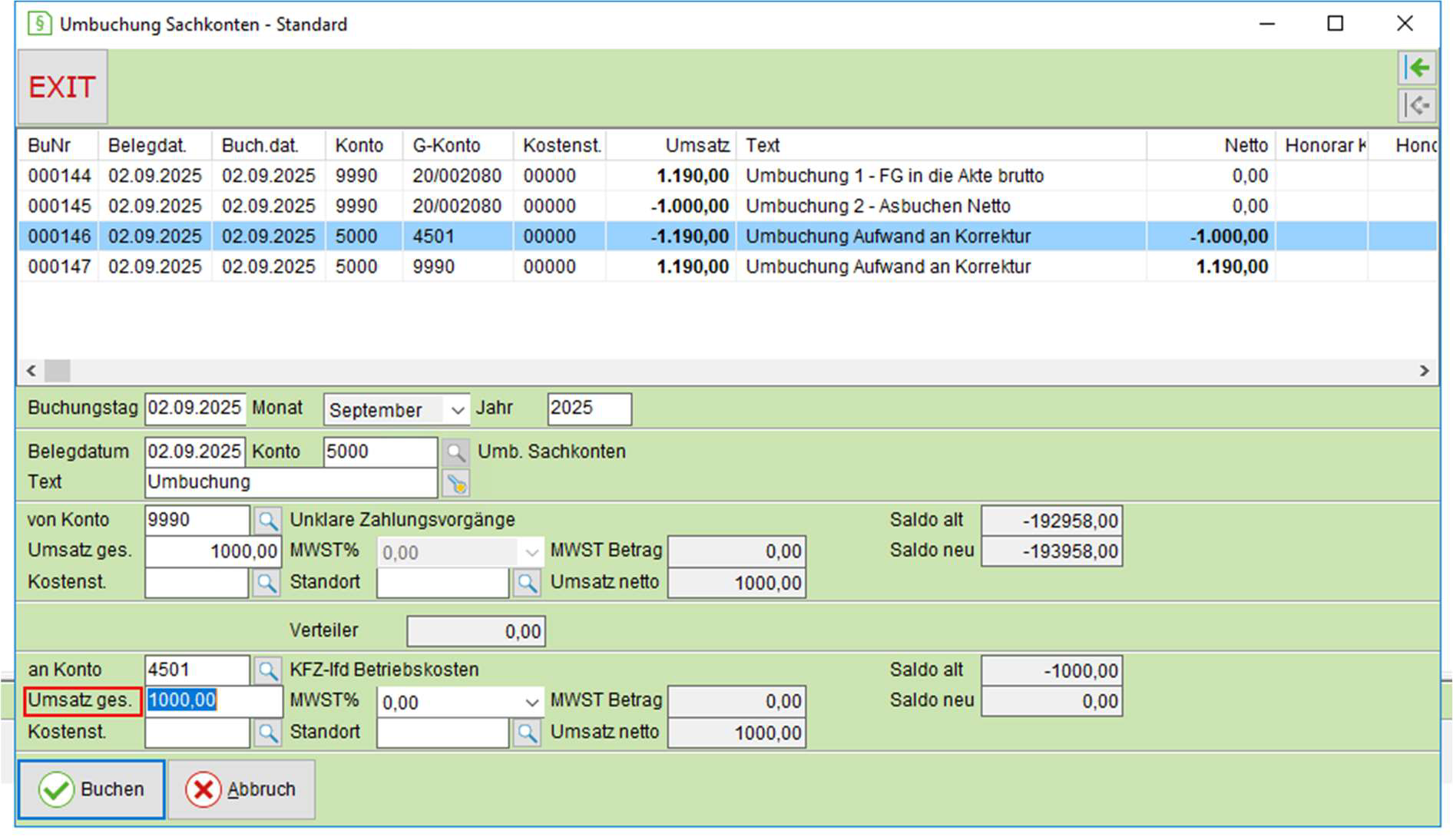Image resolution: width=1453 pixels, height=840 pixels.
Task: Search Kostenst. in the an Konto section
Action: tap(267, 733)
